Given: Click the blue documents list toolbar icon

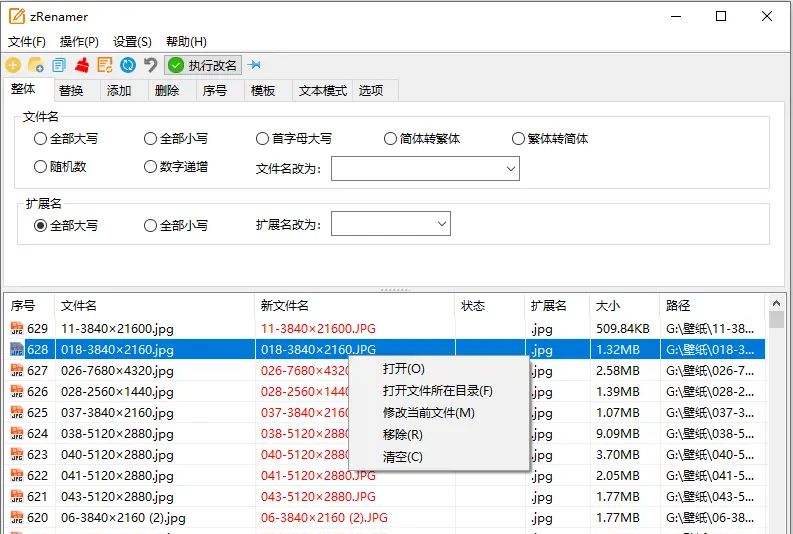Looking at the screenshot, I should pyautogui.click(x=59, y=65).
